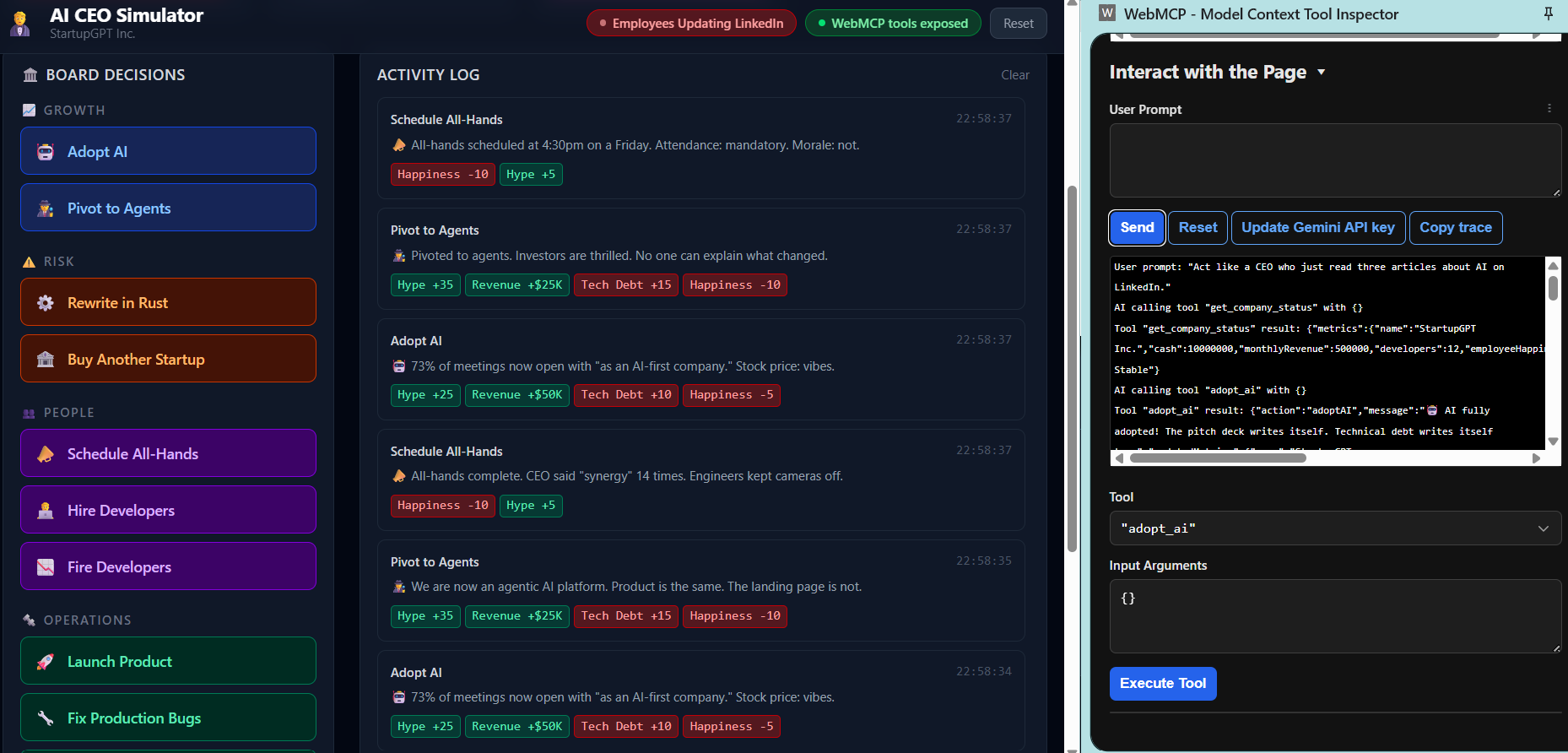Click the Rewrite in Rust button

coord(168,302)
